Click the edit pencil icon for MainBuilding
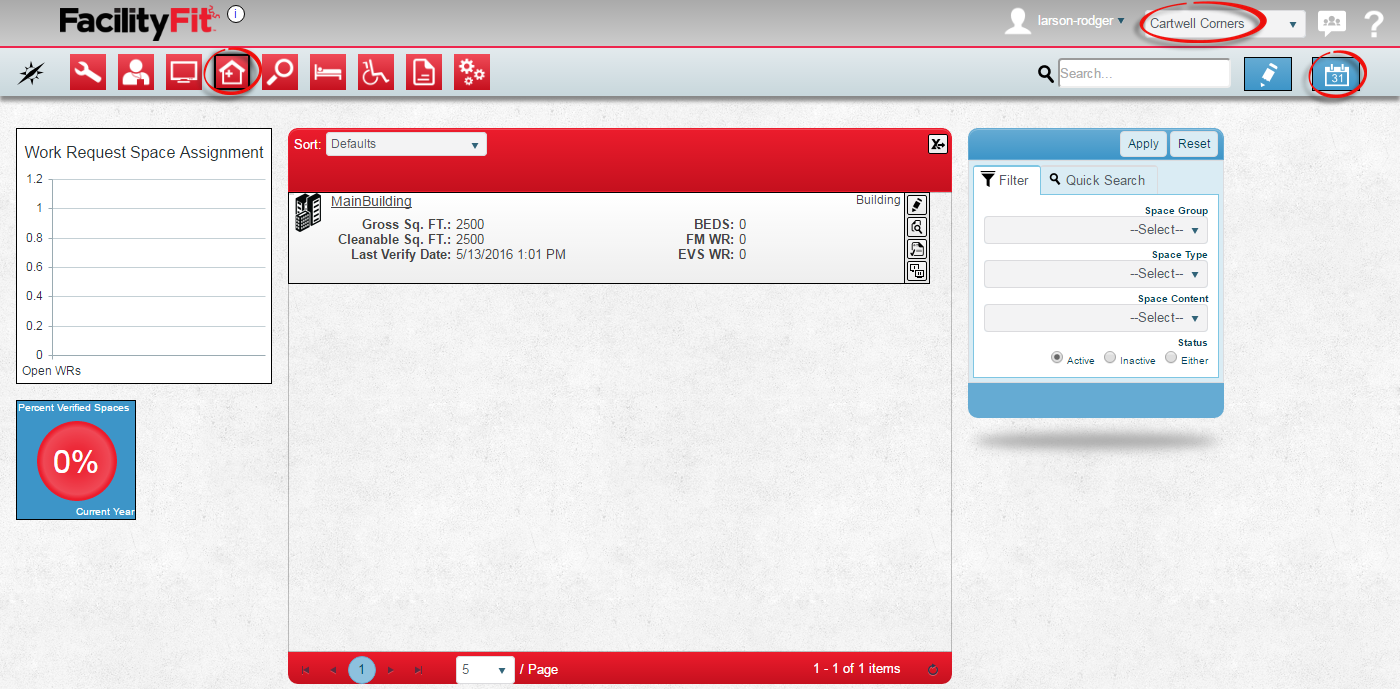The width and height of the screenshot is (1400, 689). (916, 204)
